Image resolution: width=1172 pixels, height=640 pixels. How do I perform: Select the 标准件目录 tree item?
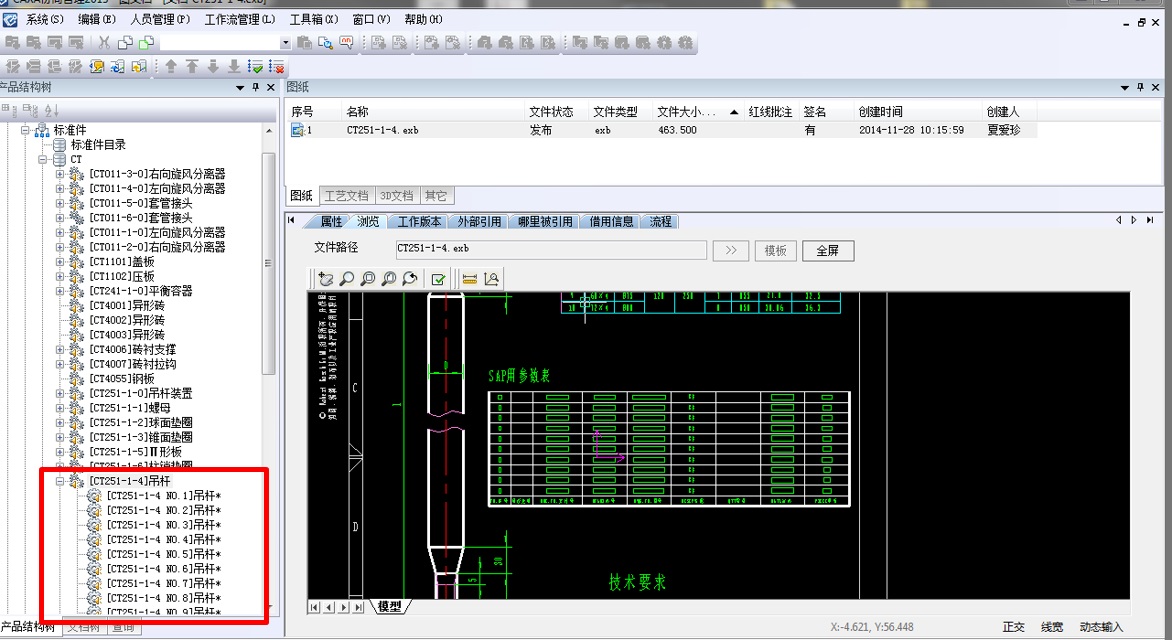(x=99, y=145)
